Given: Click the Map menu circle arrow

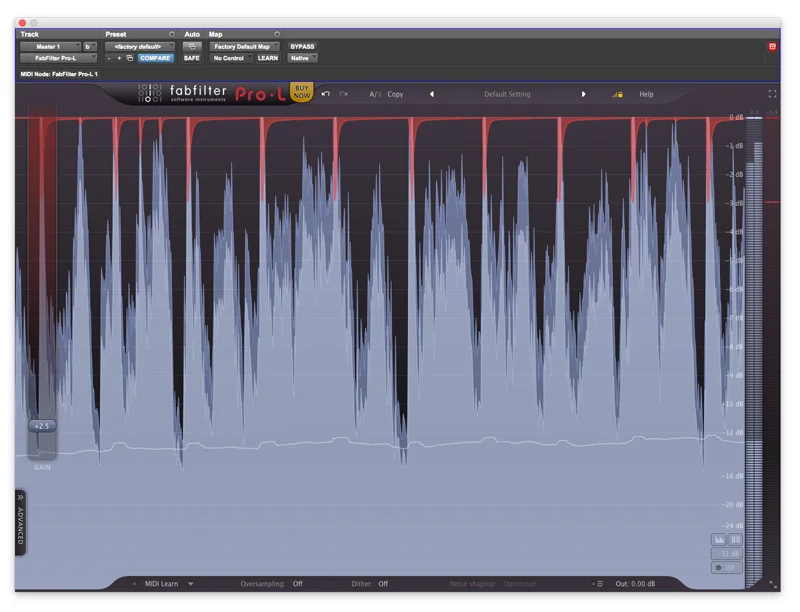Looking at the screenshot, I should [277, 34].
